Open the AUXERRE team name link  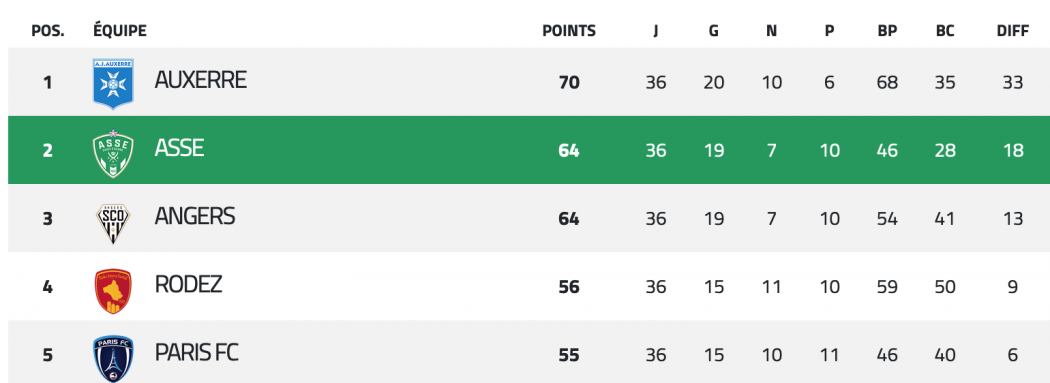pos(201,80)
